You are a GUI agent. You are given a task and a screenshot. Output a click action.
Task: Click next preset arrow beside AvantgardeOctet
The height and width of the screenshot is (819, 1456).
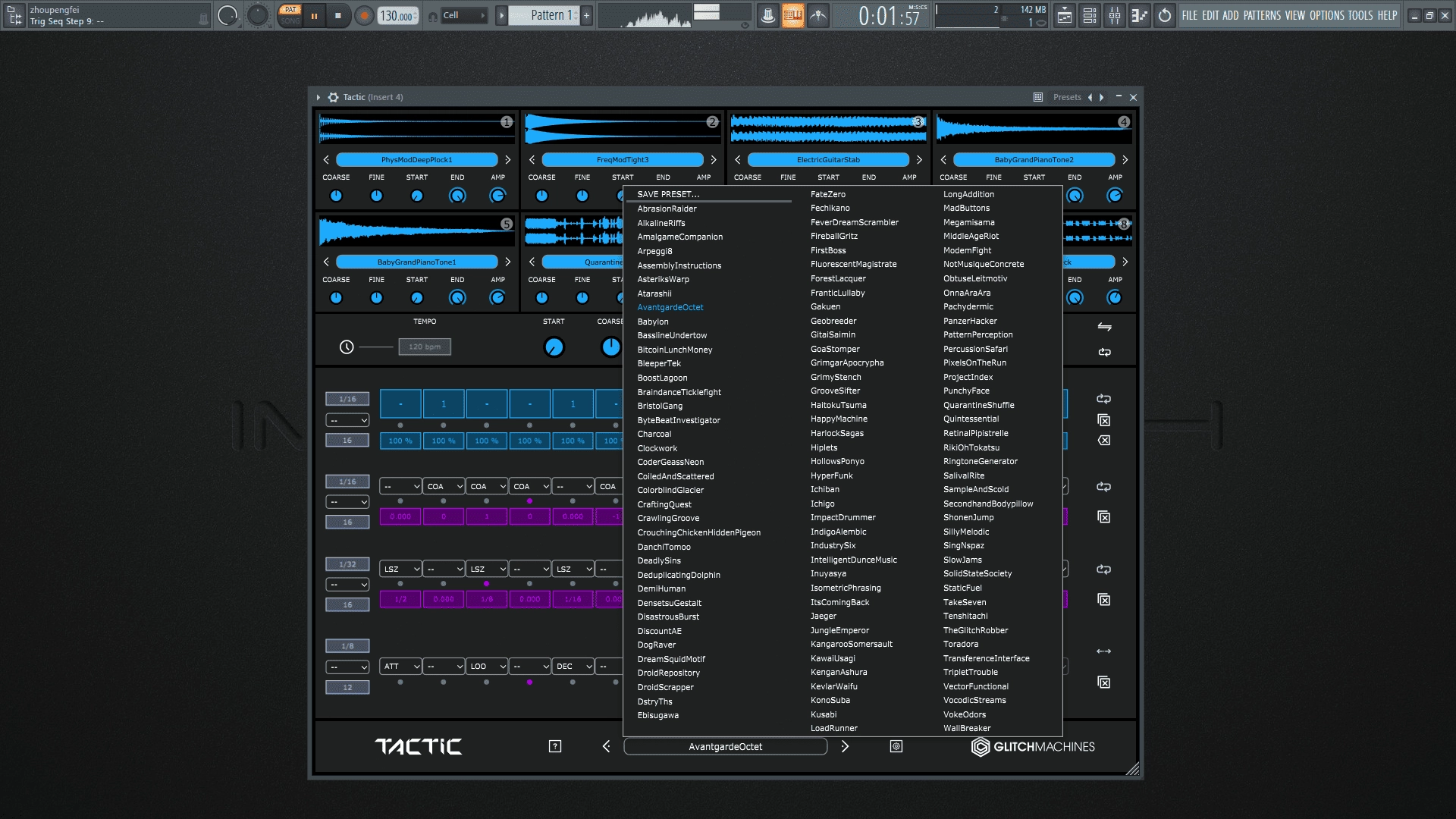click(x=845, y=746)
